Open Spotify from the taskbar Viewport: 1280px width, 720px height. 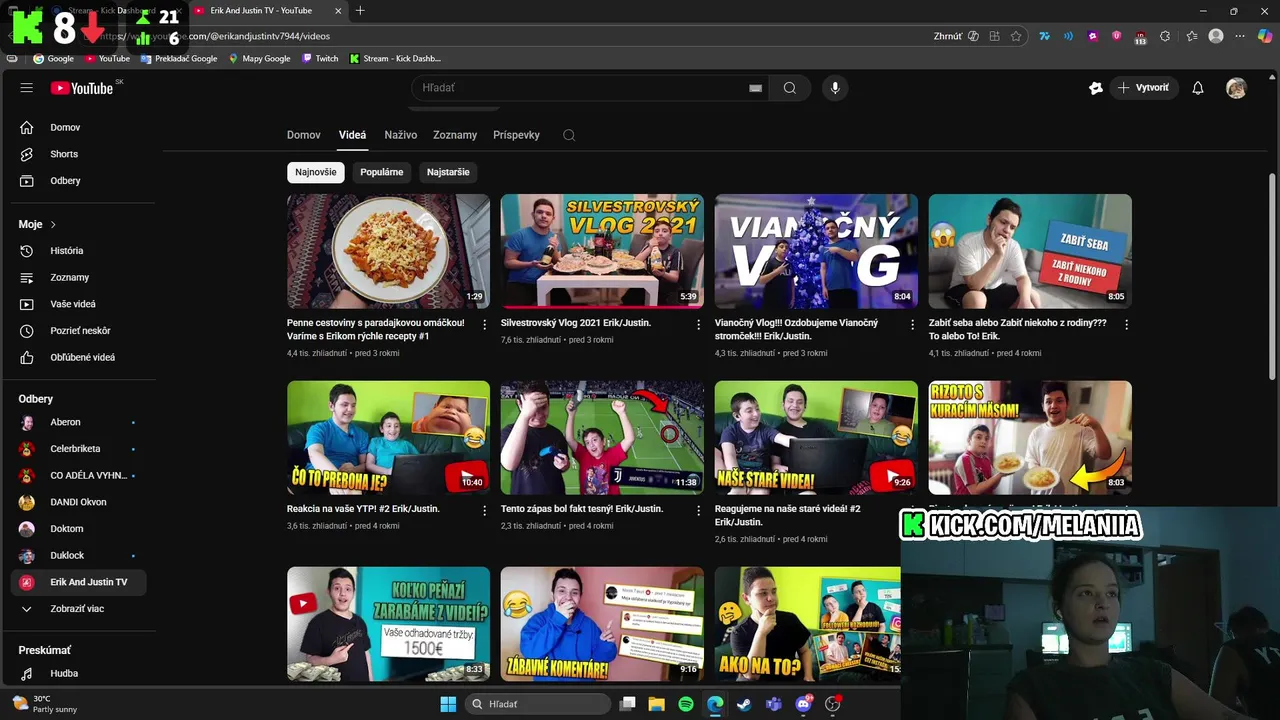pos(686,704)
